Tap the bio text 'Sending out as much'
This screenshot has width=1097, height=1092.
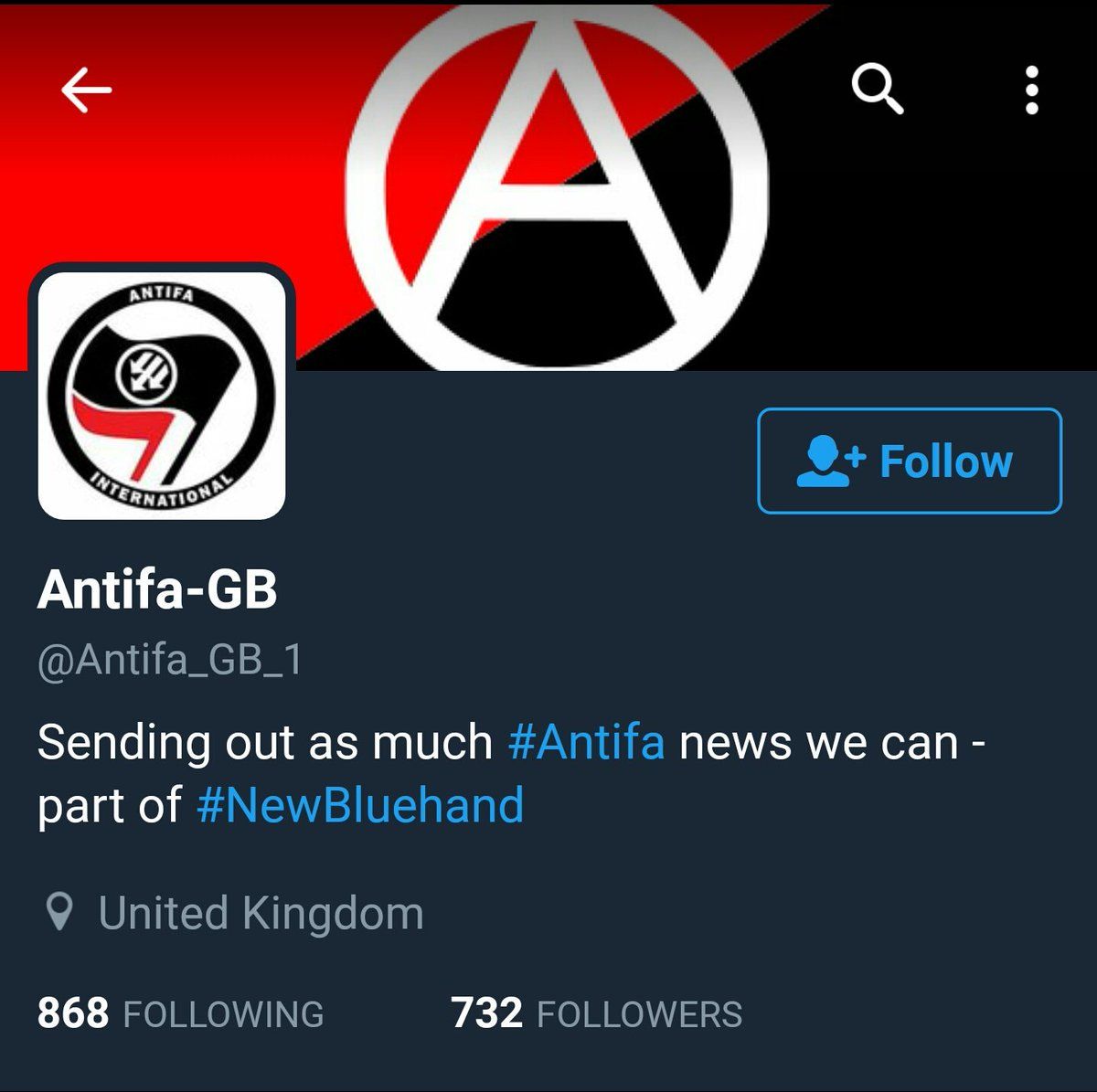tap(265, 741)
